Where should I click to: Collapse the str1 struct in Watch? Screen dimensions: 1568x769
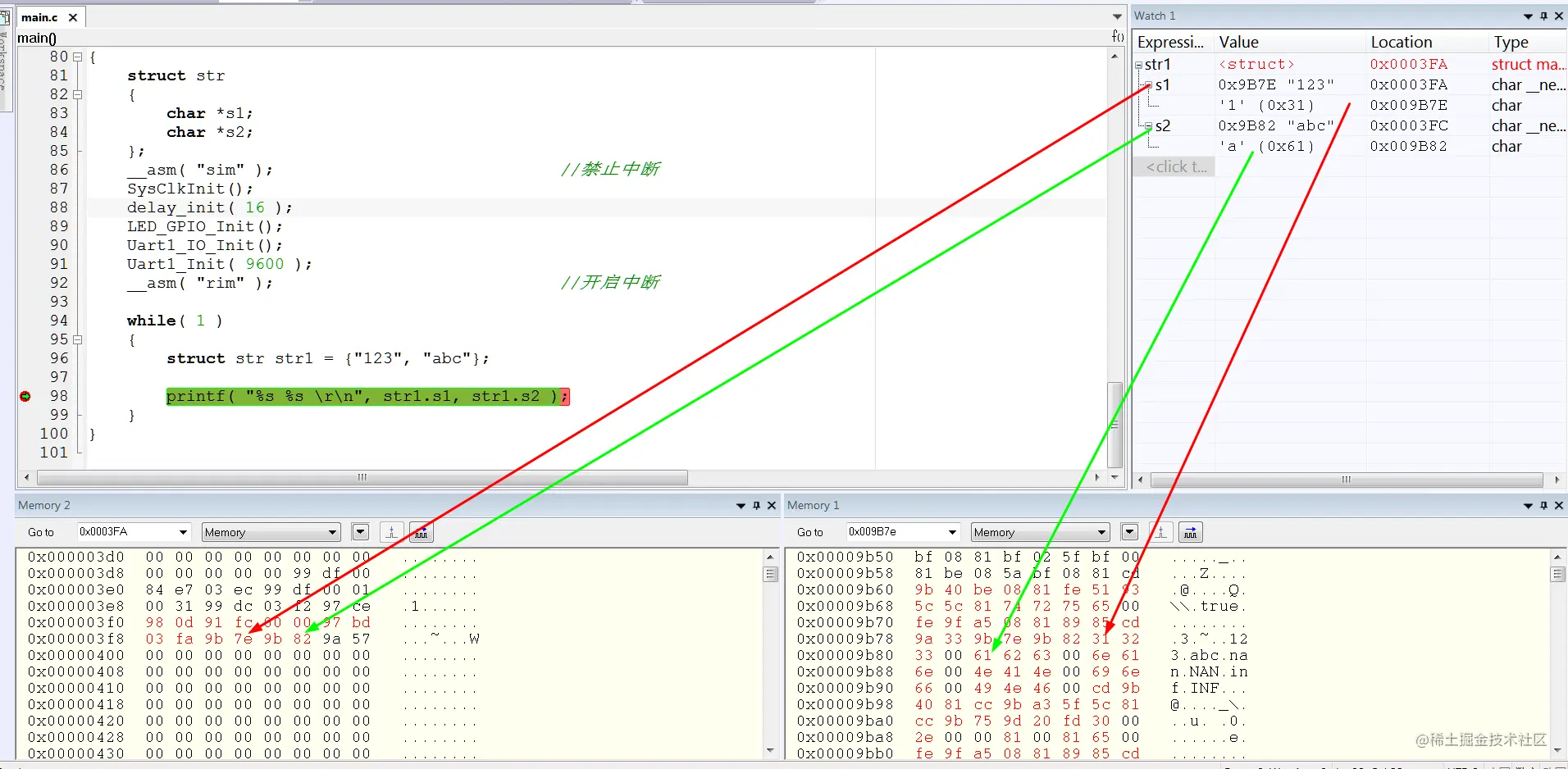[1138, 65]
